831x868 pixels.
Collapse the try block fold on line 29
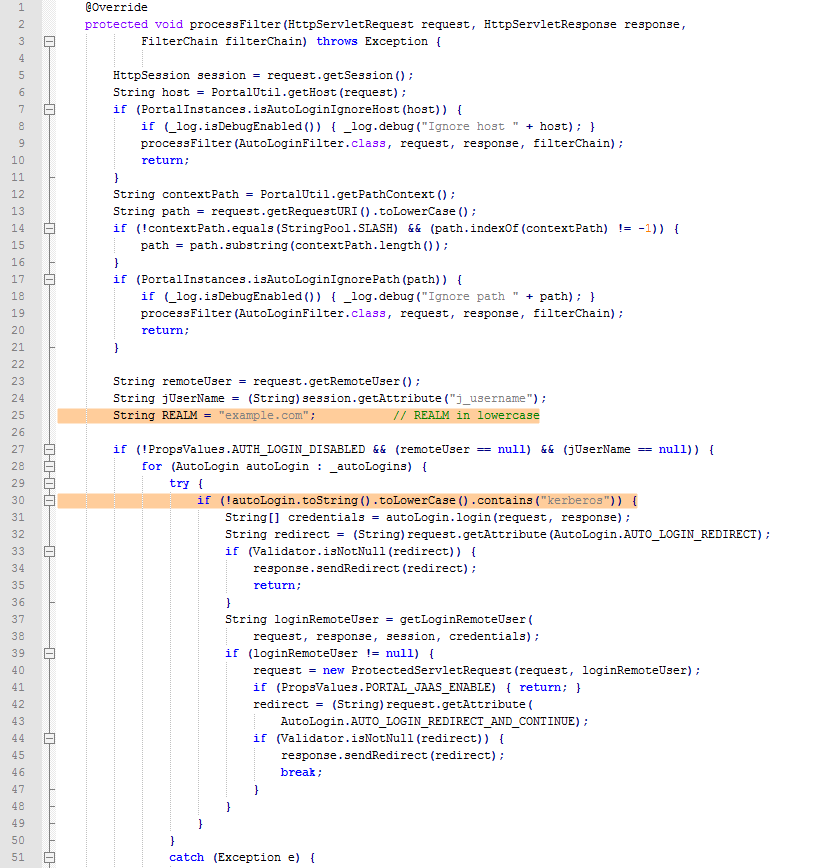point(49,483)
